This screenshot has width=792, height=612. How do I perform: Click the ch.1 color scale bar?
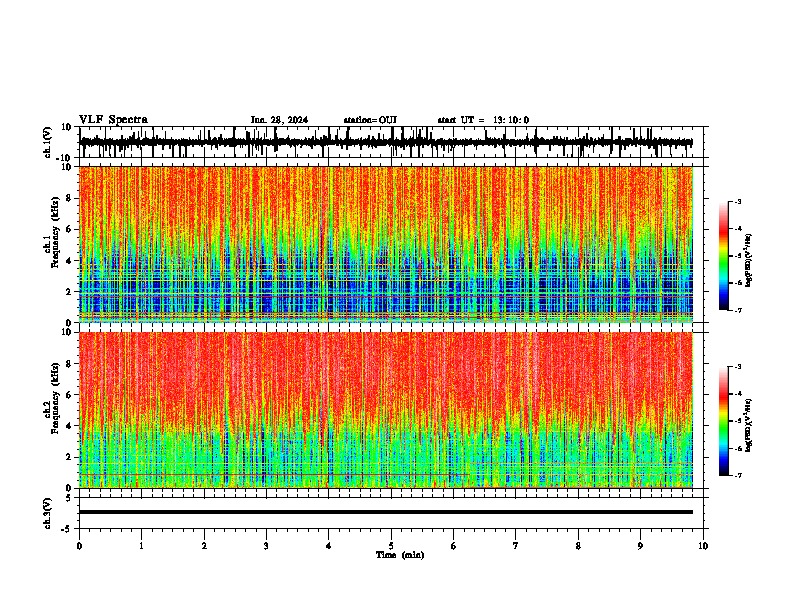[x=724, y=255]
